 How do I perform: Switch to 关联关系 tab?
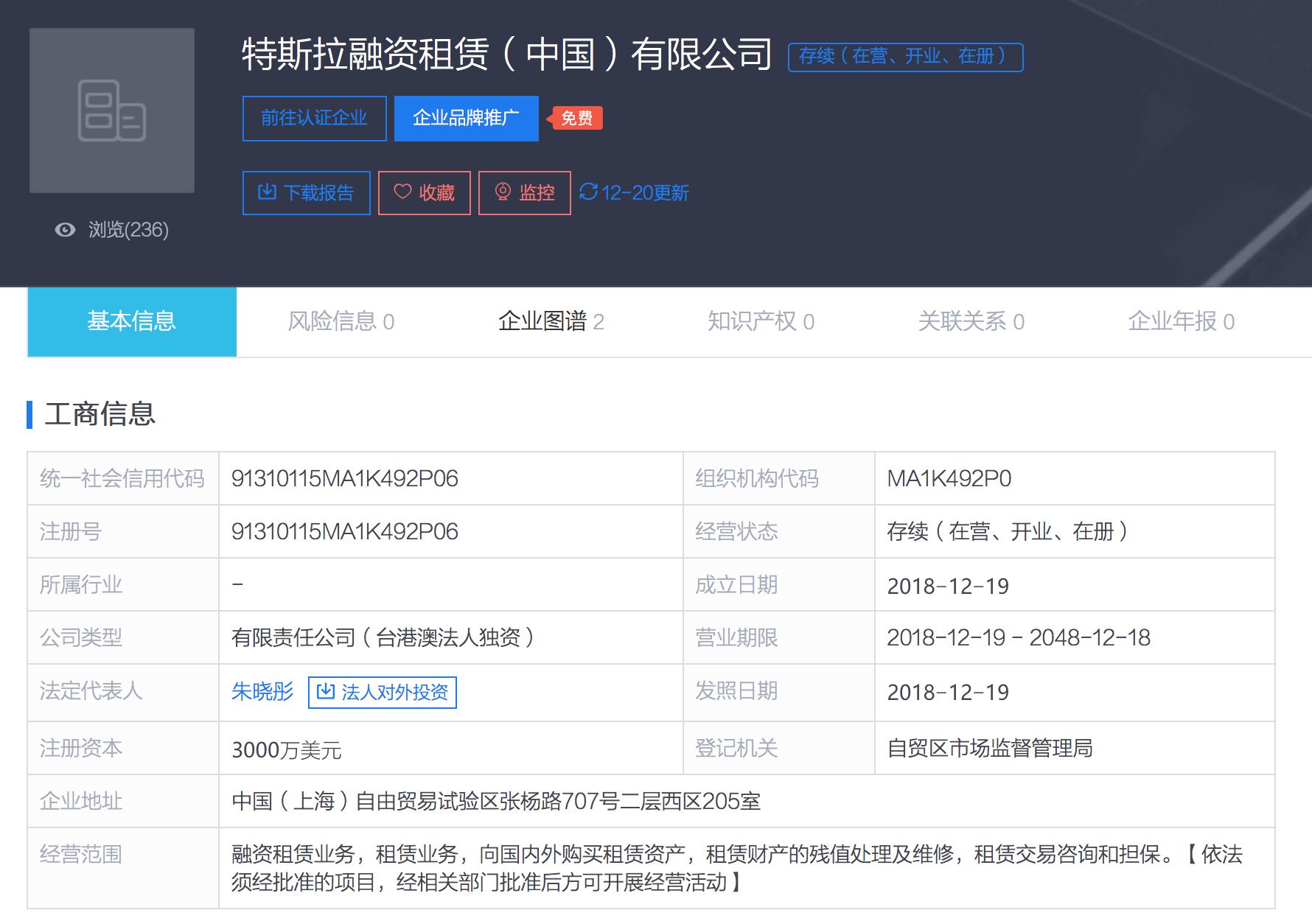tap(971, 321)
